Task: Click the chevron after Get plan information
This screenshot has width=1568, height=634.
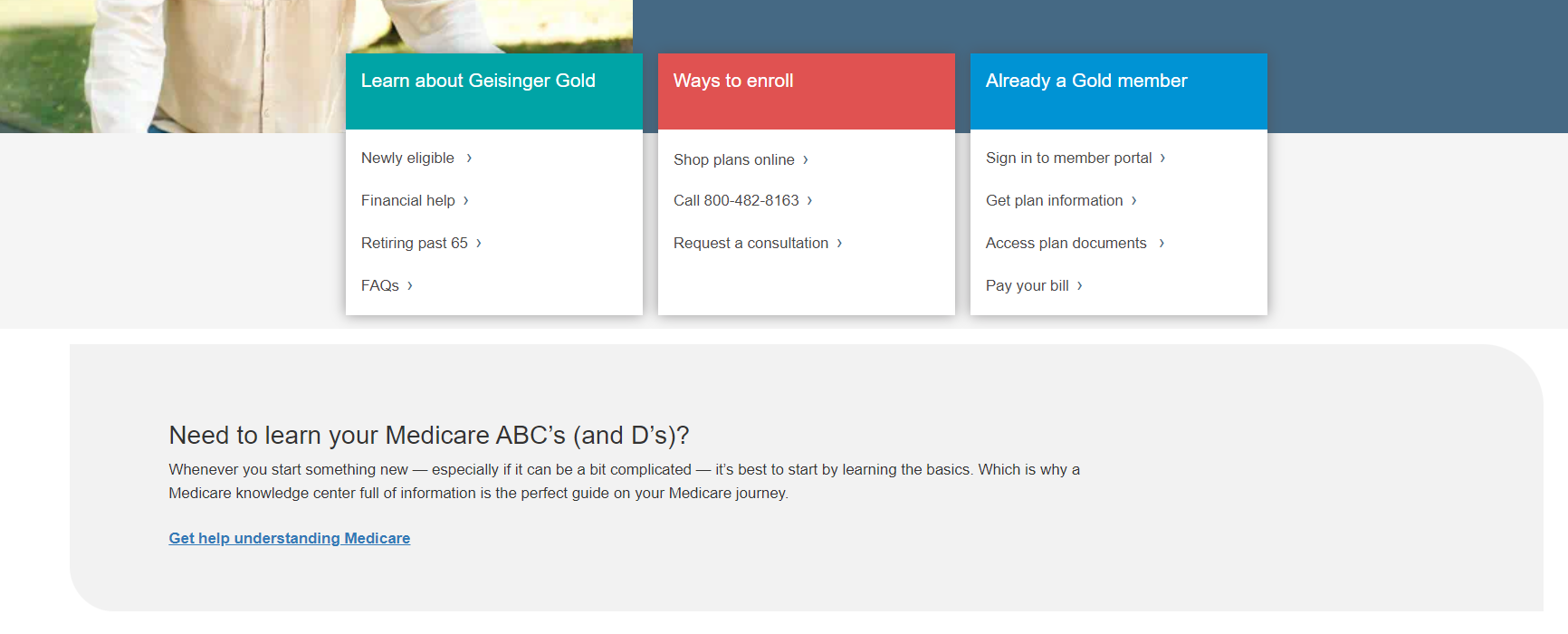Action: 1133,200
